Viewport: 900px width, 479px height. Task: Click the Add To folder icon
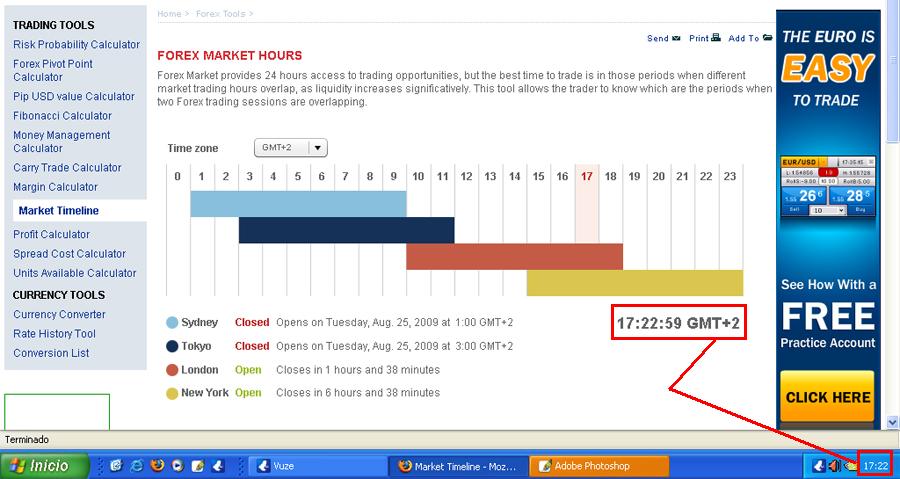[x=767, y=39]
